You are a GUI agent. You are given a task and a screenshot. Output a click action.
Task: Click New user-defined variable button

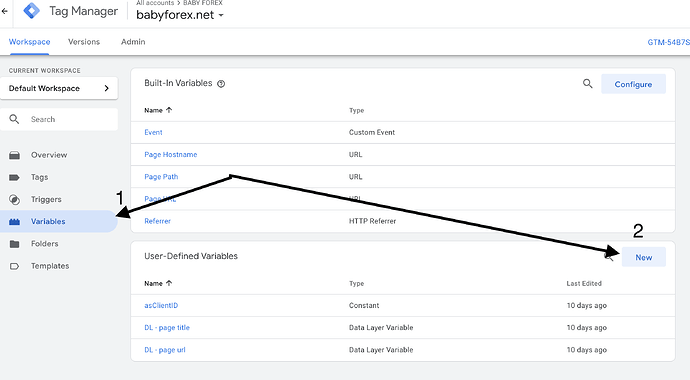point(644,257)
